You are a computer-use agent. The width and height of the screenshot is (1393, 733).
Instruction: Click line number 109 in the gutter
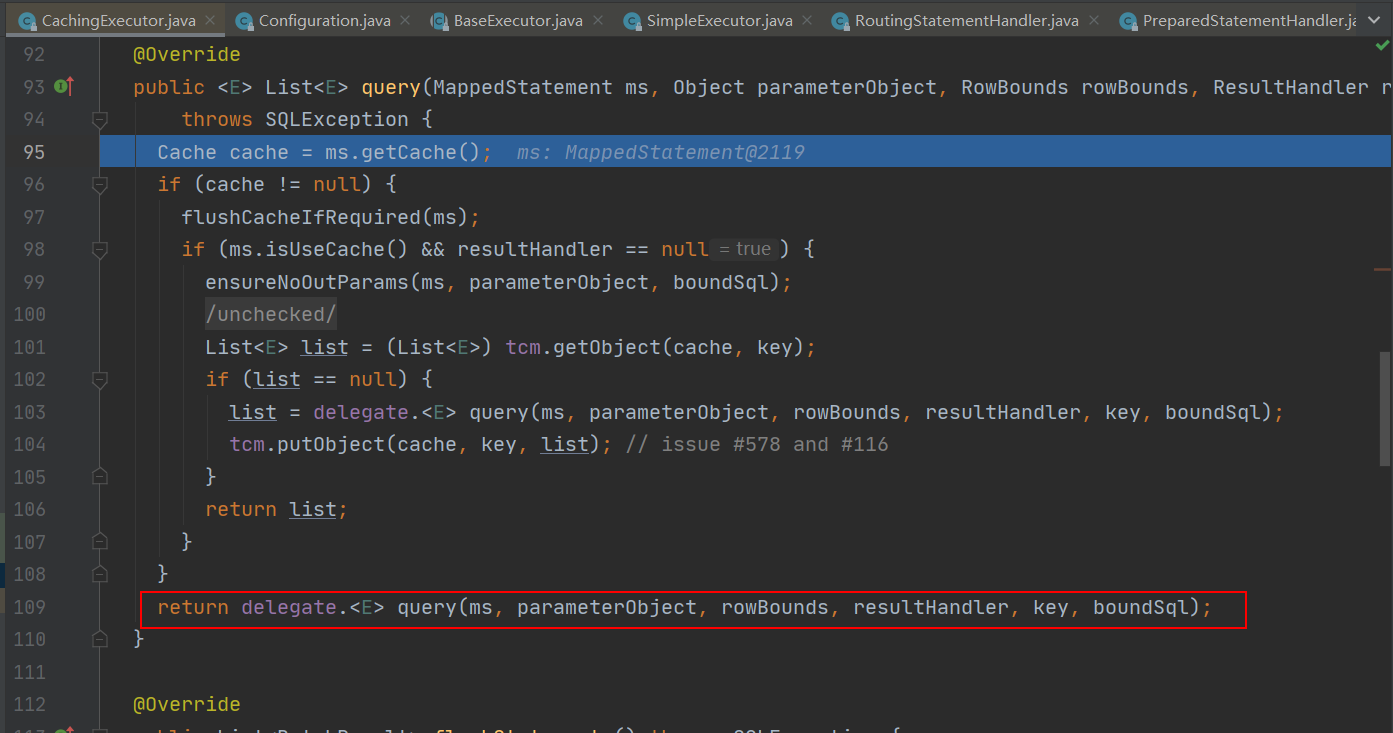click(x=28, y=607)
